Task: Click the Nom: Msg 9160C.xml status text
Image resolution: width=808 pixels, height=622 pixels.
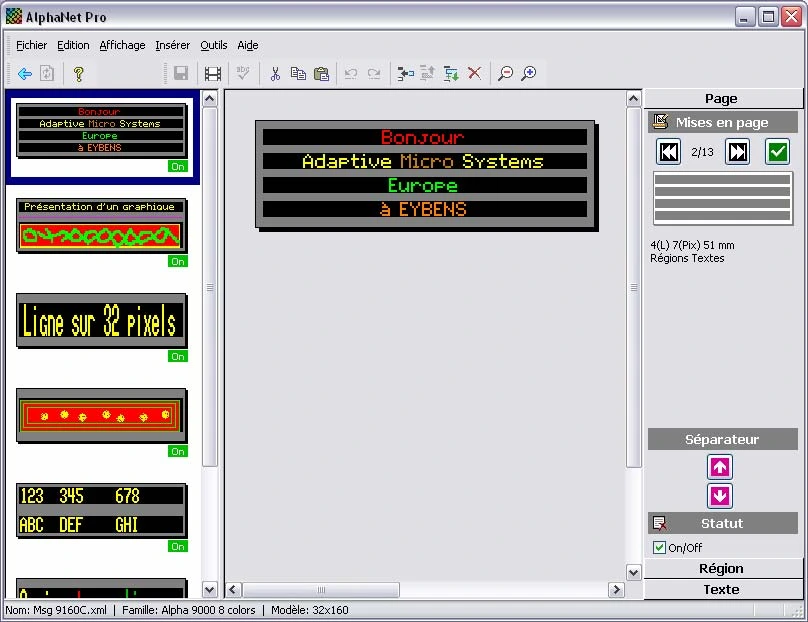Action: click(56, 610)
